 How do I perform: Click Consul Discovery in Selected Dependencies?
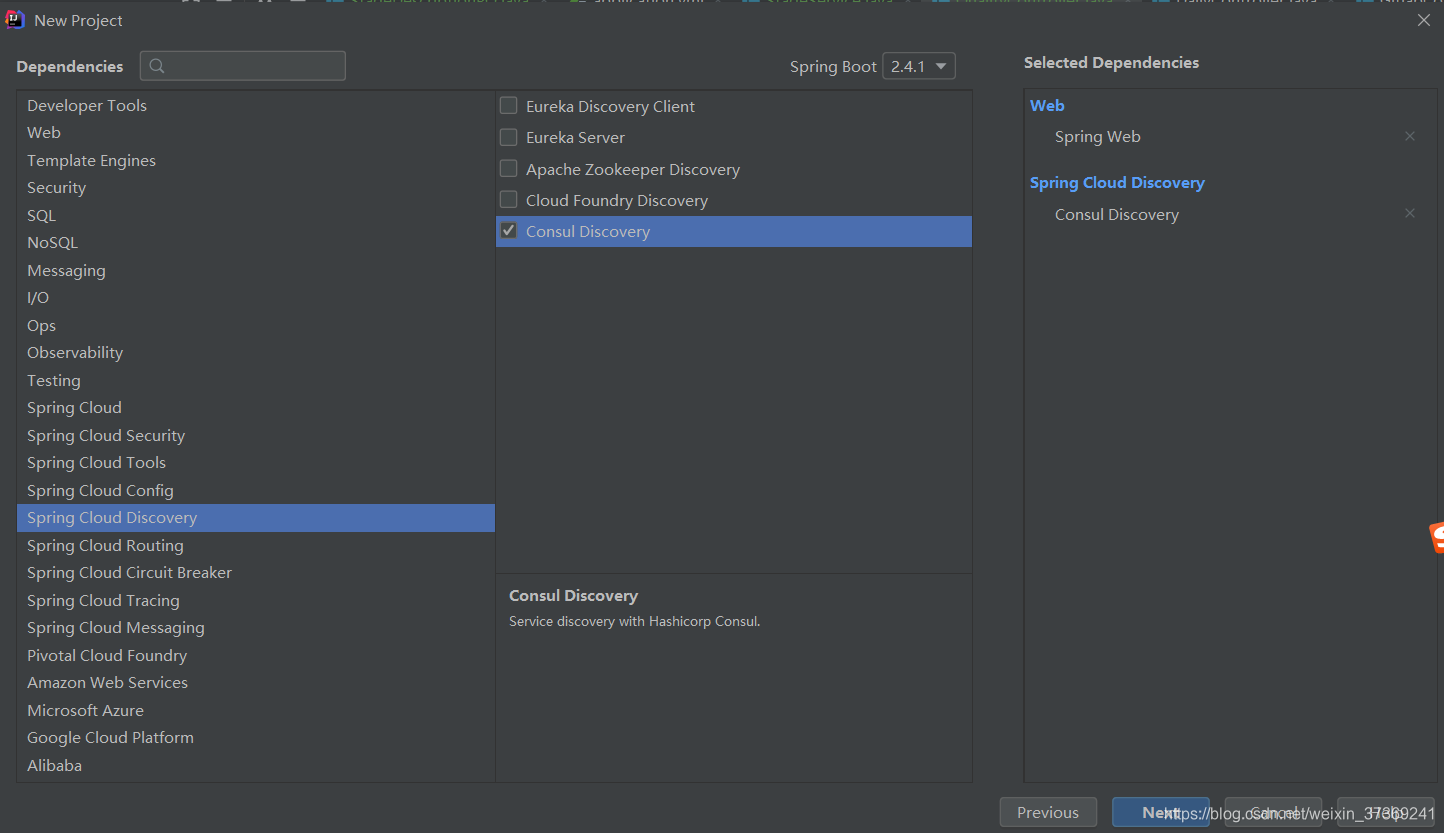[1116, 214]
